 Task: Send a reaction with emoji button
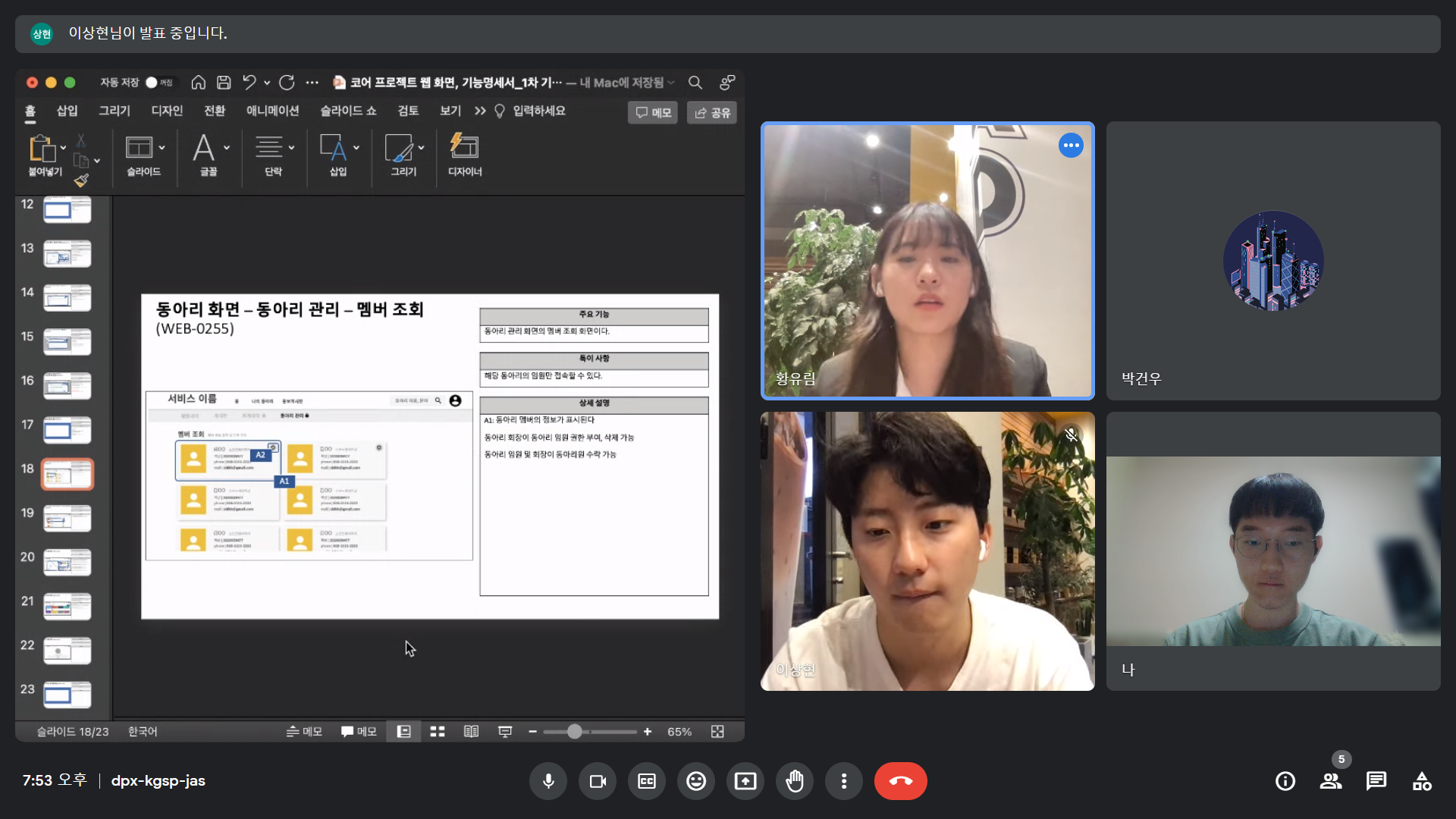(x=696, y=781)
